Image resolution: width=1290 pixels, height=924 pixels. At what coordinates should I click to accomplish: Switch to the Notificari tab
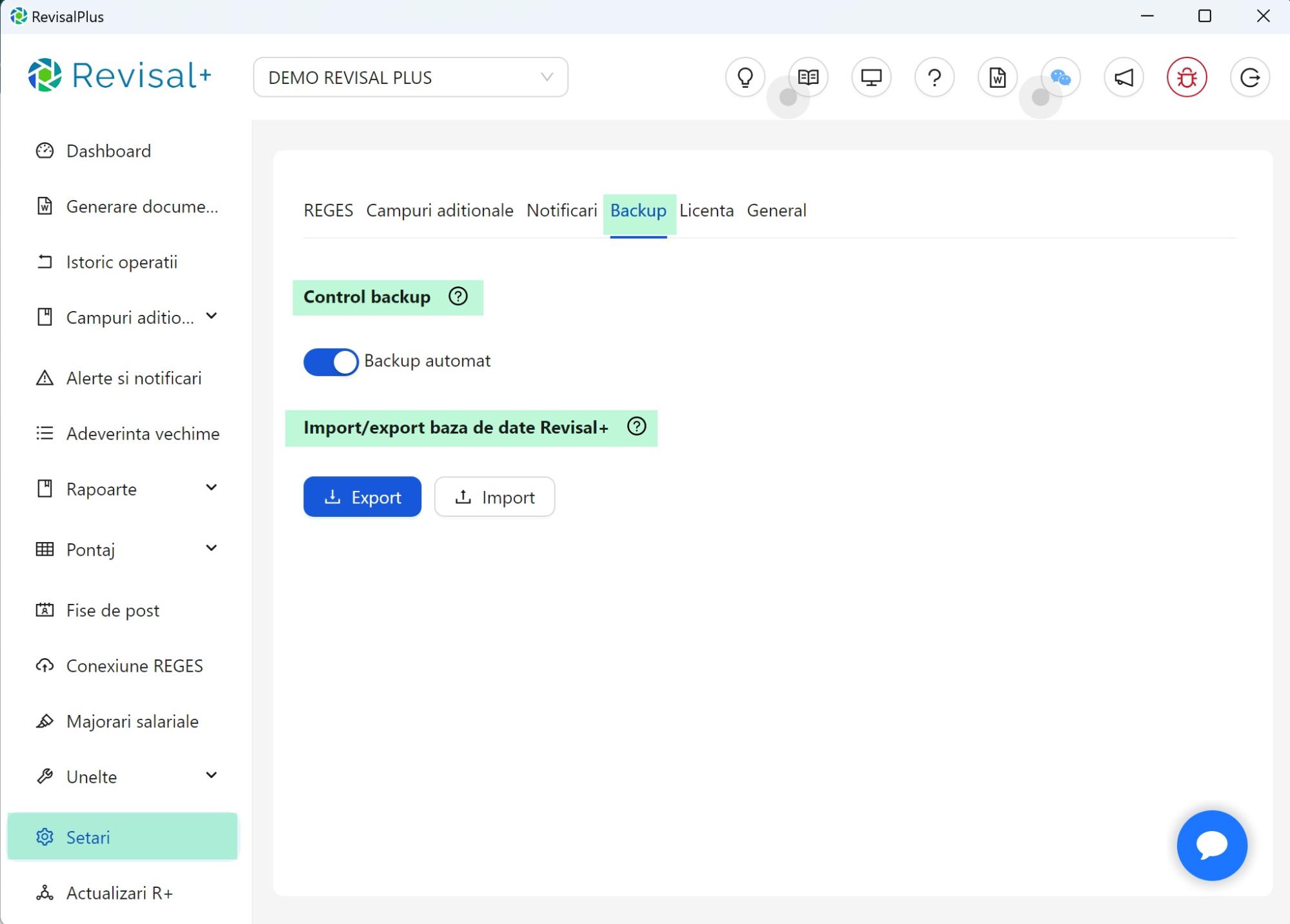click(x=561, y=210)
